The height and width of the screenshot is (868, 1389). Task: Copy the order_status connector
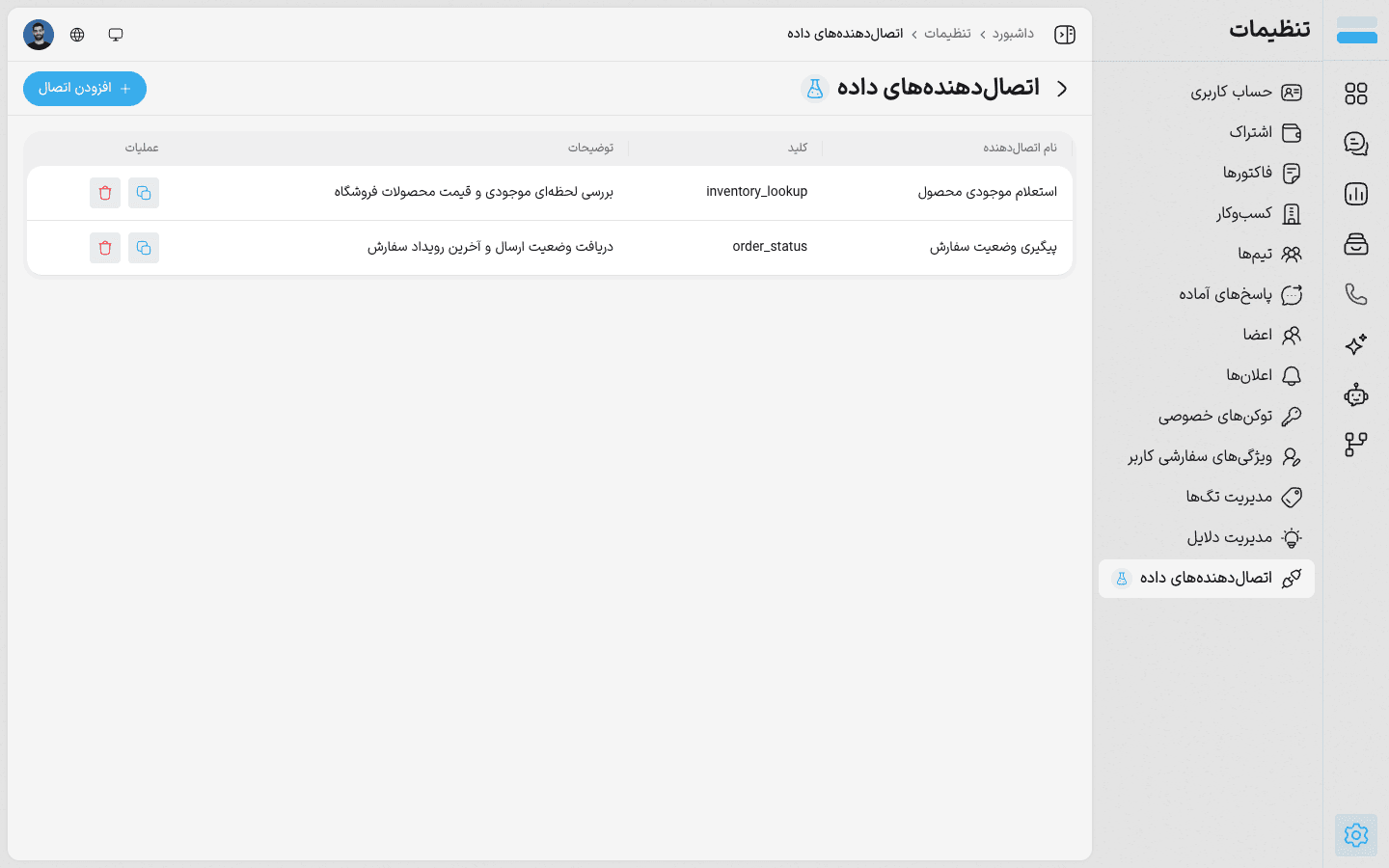[x=144, y=248]
